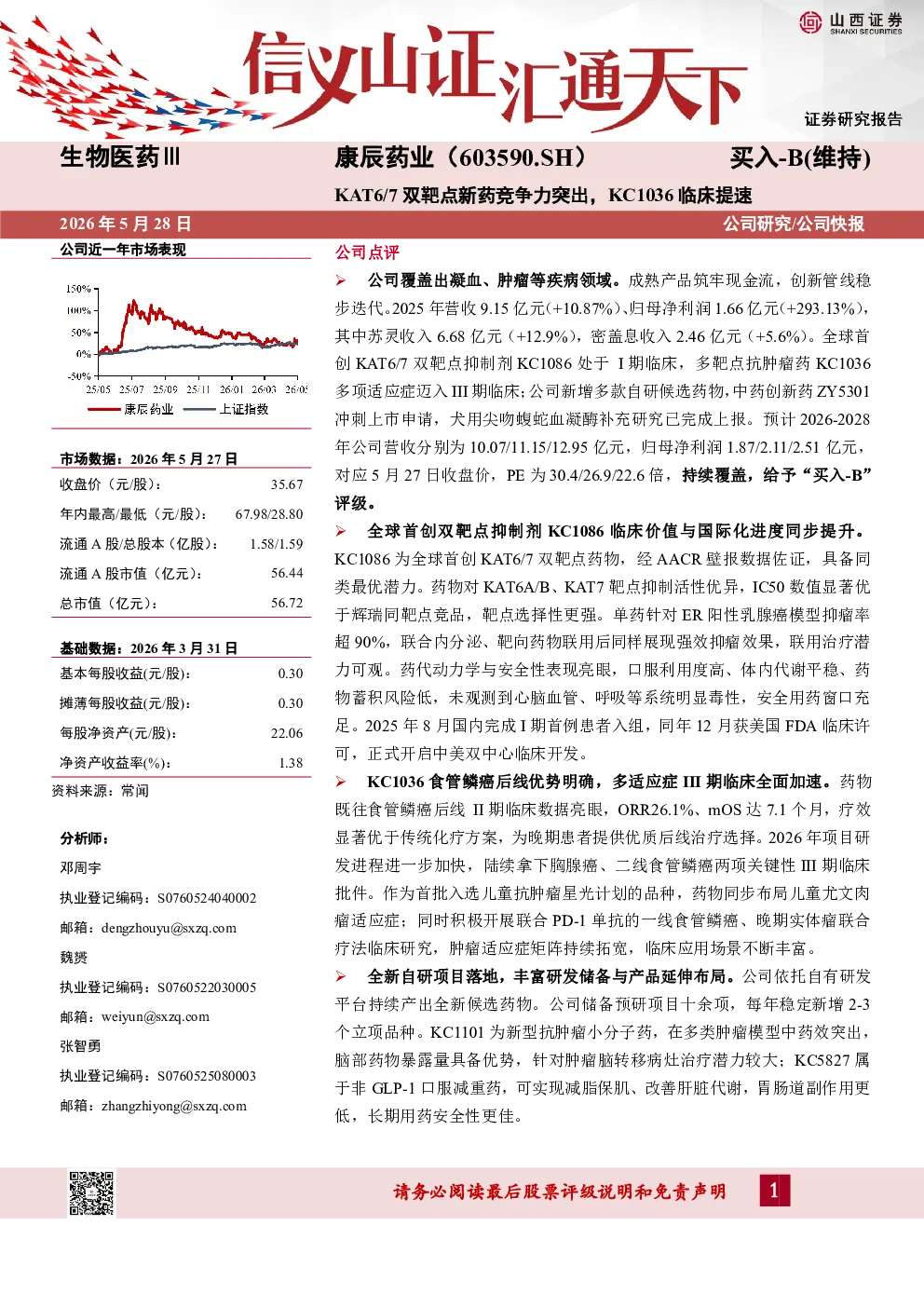This screenshot has width=924, height=1307.
Task: Click the total market value 56.72
Action: pos(287,604)
